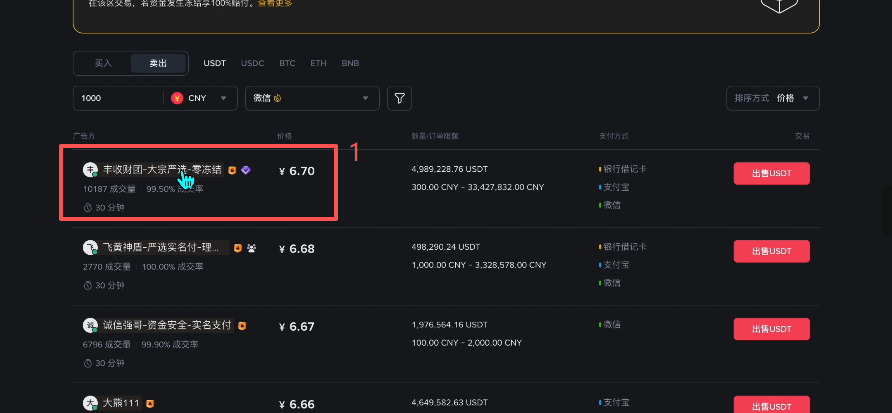This screenshot has width=892, height=413.
Task: Click the purple diamond badge beside 丰收财团
Action: [245, 170]
